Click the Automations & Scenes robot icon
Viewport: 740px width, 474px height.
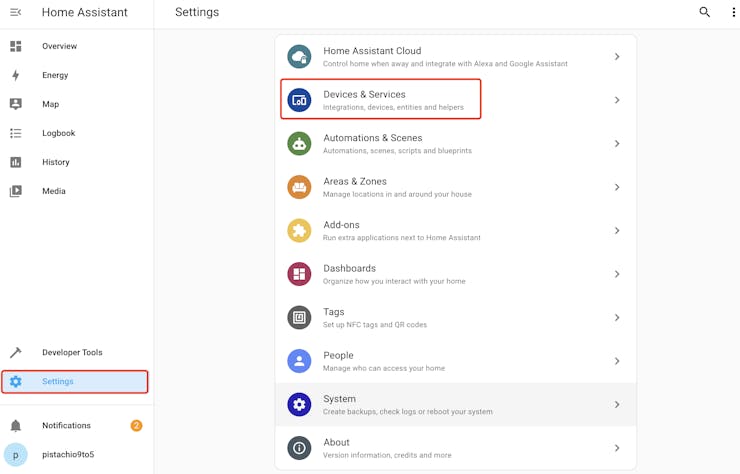pyautogui.click(x=299, y=144)
